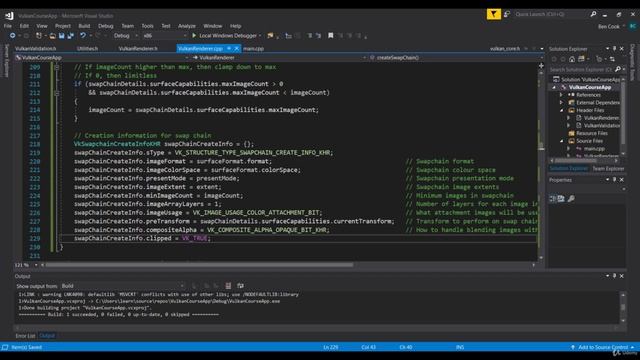This screenshot has height=360, width=640.
Task: Click the split editor icon above scrollbar
Action: click(x=541, y=66)
